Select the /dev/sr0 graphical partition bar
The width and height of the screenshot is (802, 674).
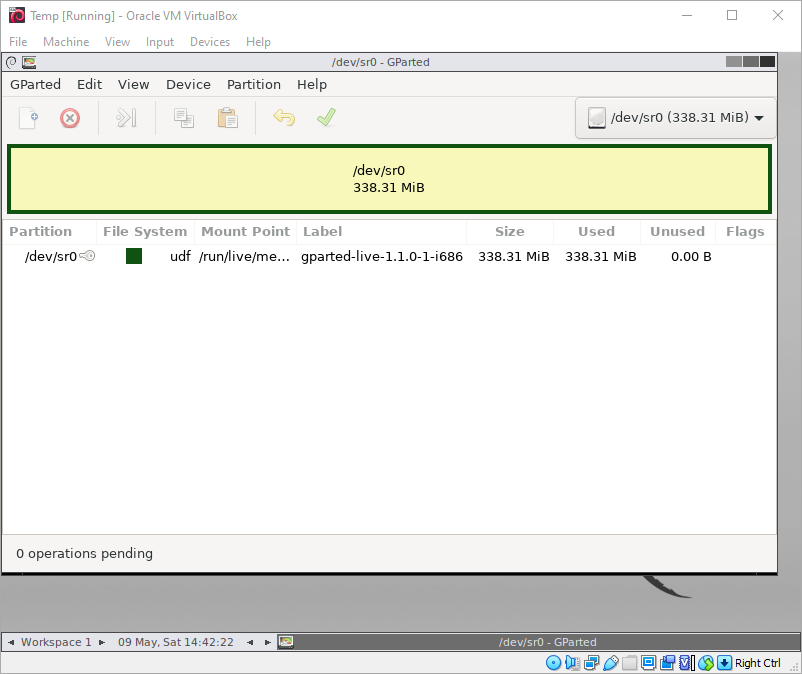389,179
